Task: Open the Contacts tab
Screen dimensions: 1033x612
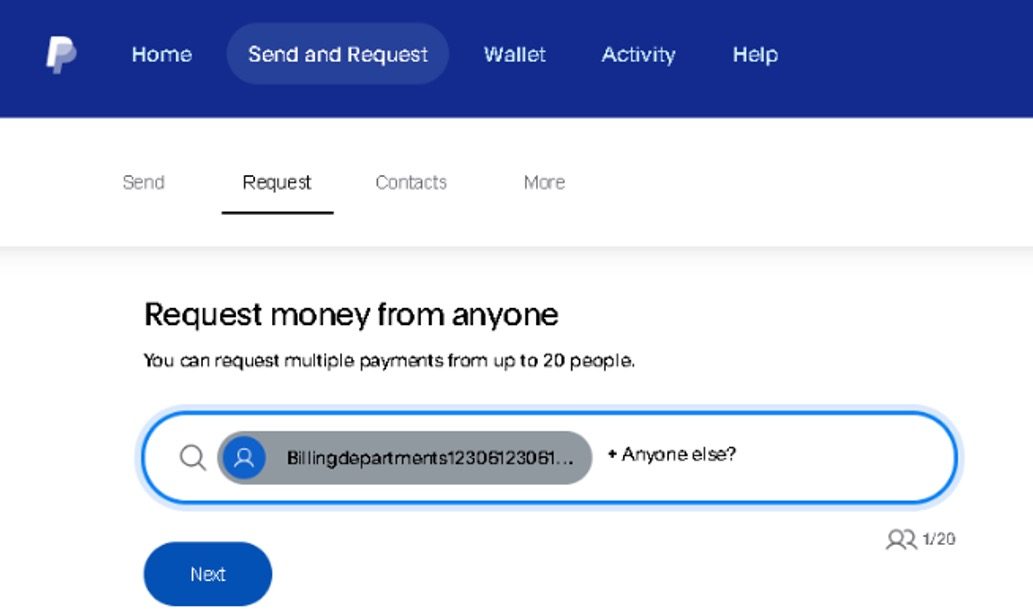Action: pyautogui.click(x=411, y=183)
